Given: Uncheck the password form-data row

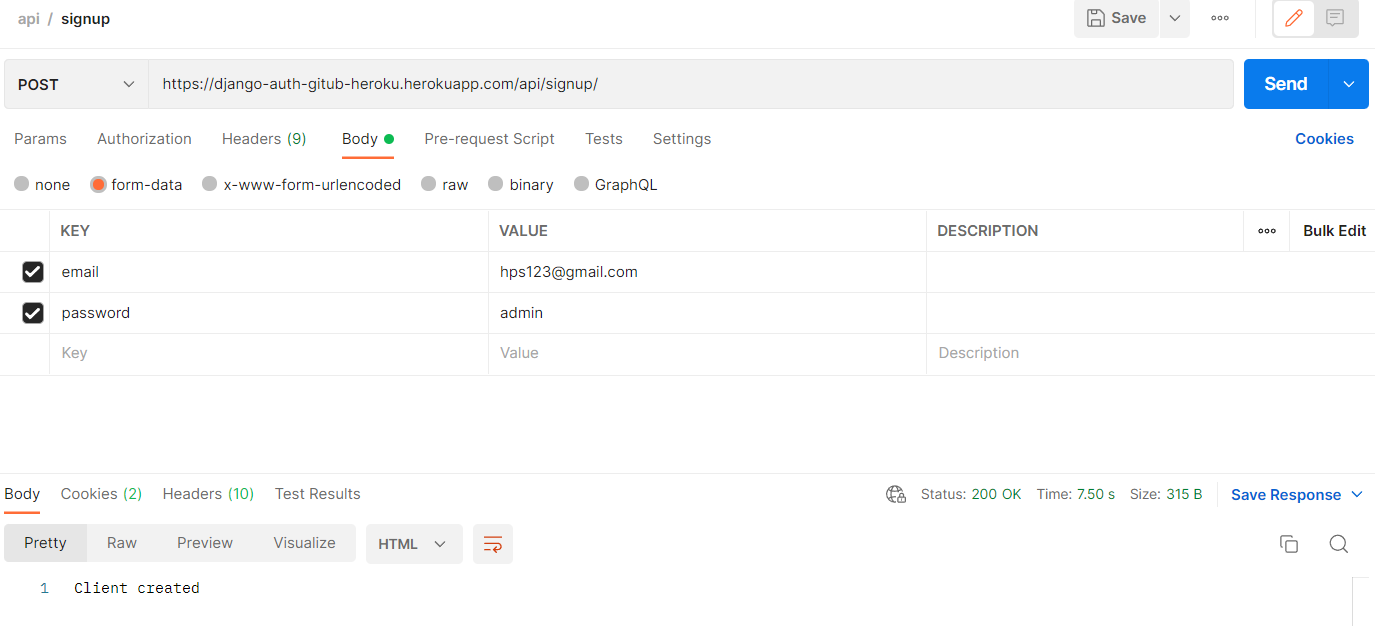Looking at the screenshot, I should pyautogui.click(x=33, y=312).
